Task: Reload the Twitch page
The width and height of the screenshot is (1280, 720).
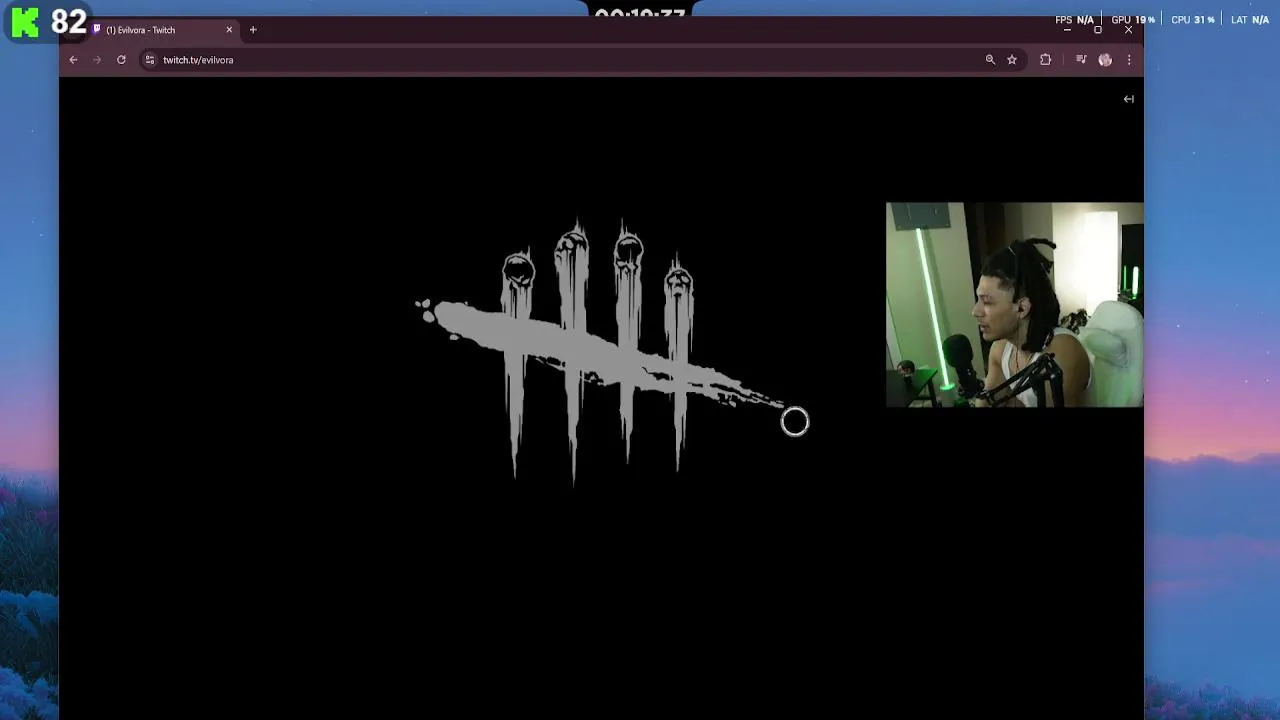Action: click(121, 60)
